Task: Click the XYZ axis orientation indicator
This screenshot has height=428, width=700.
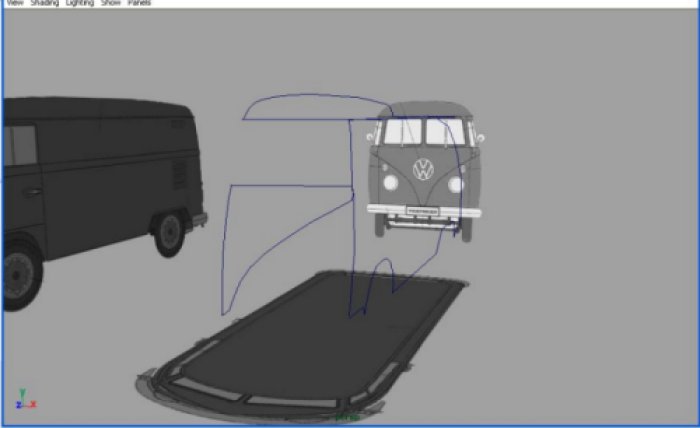Action: tap(25, 399)
